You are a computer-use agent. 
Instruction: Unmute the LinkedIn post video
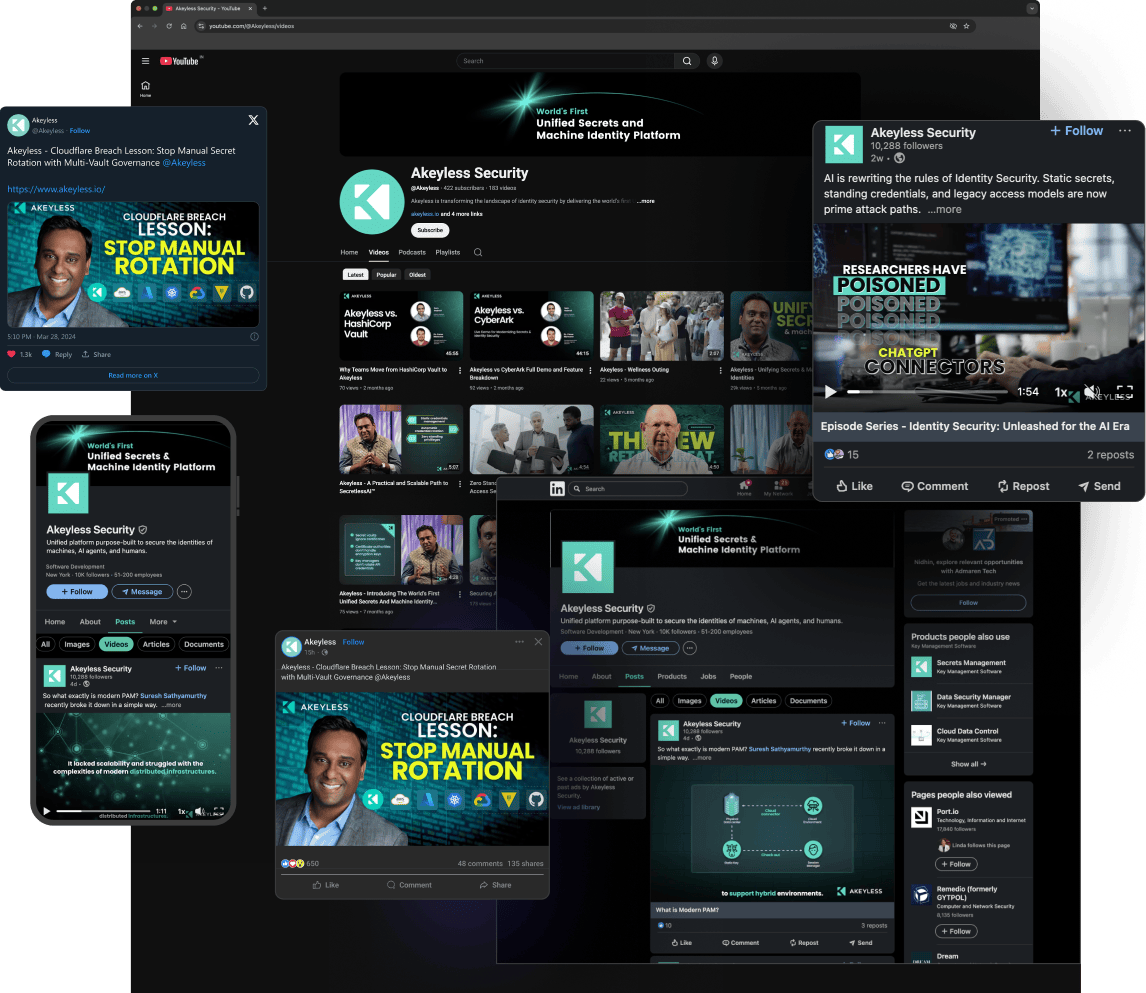pos(1092,392)
